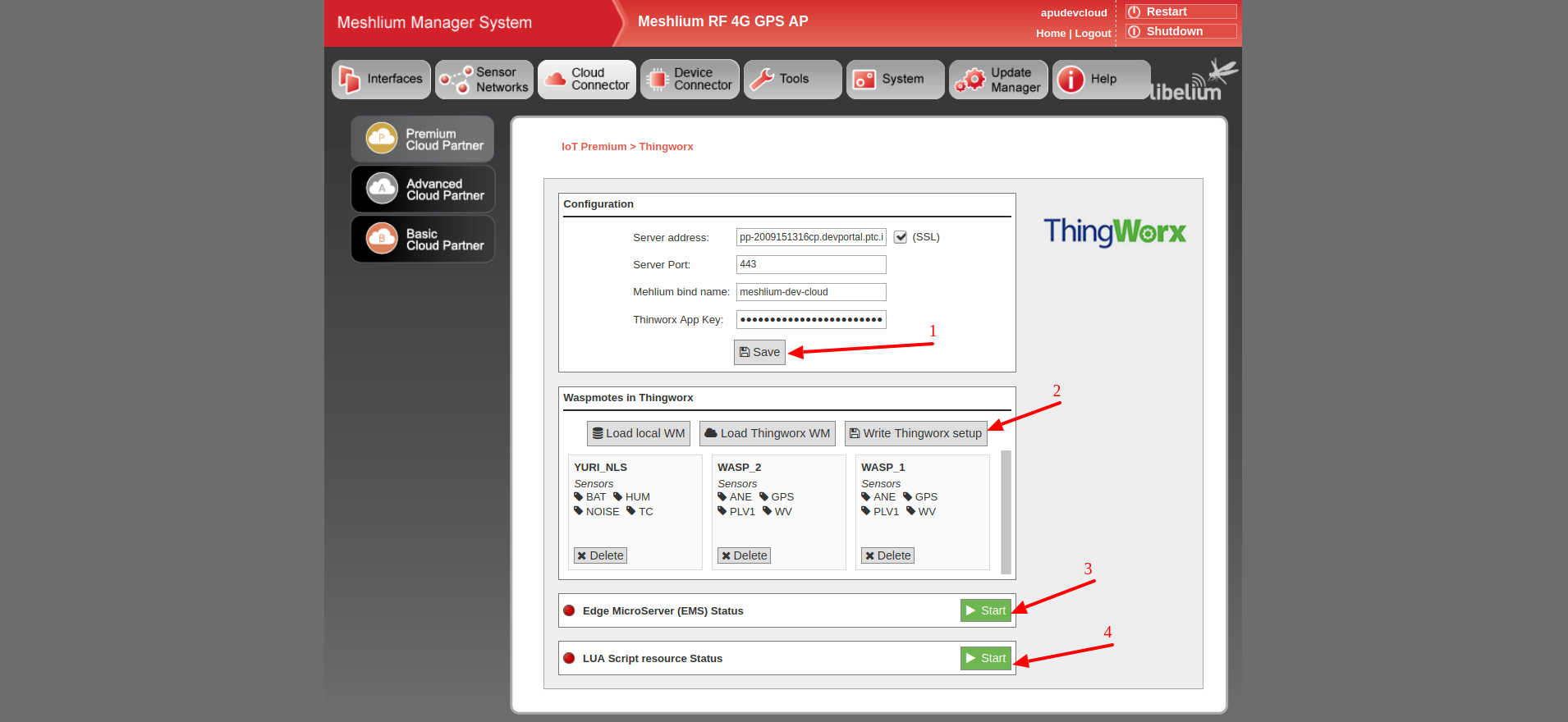Click the Restart button
The width and height of the screenshot is (1568, 722).
(x=1181, y=11)
